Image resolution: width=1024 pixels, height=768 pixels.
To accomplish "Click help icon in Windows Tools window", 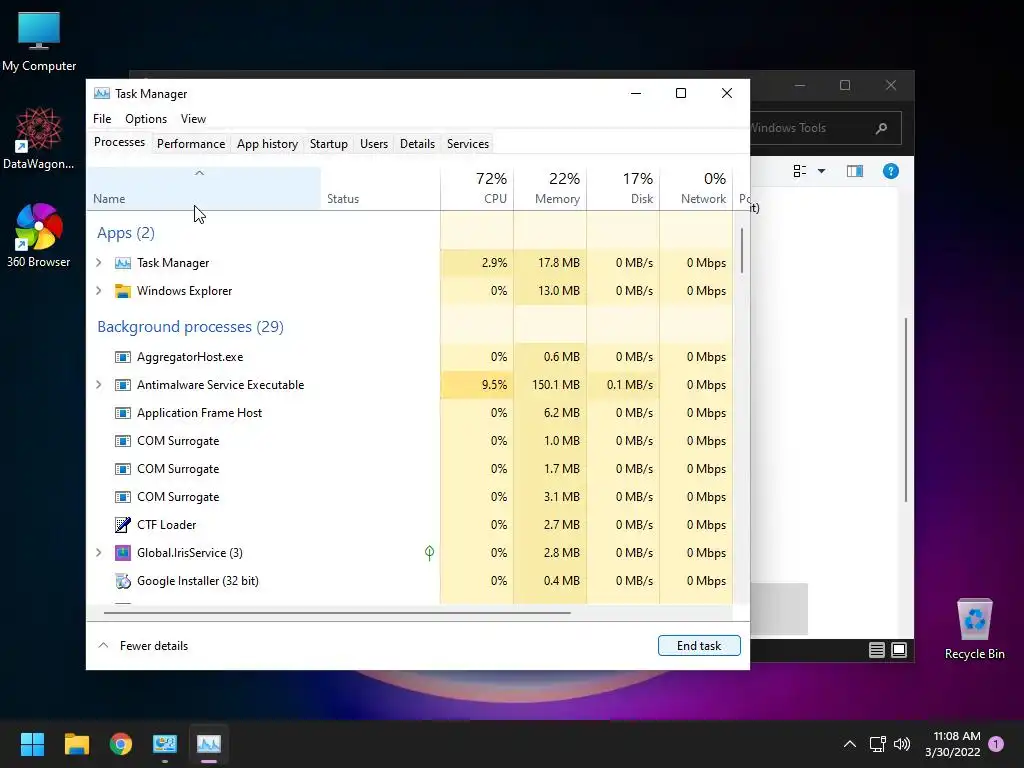I will pyautogui.click(x=890, y=171).
